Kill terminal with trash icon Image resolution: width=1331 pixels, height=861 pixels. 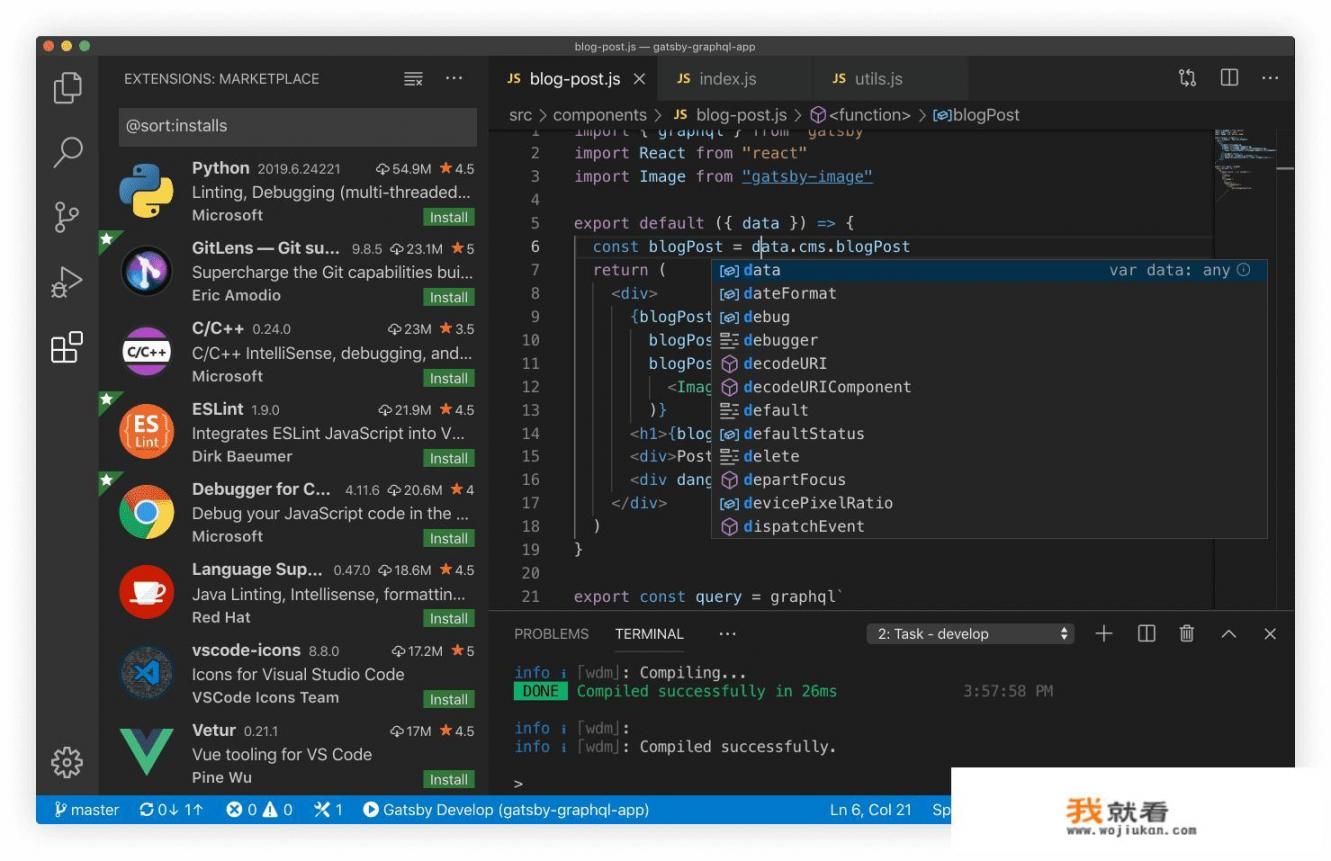[1187, 633]
